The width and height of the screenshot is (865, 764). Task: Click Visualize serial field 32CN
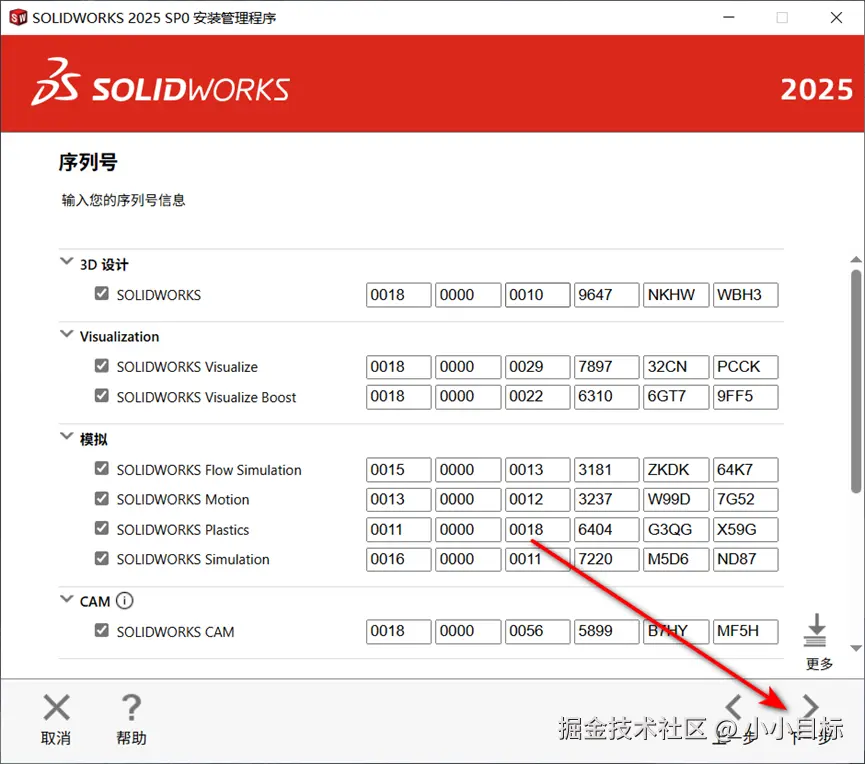tap(676, 367)
